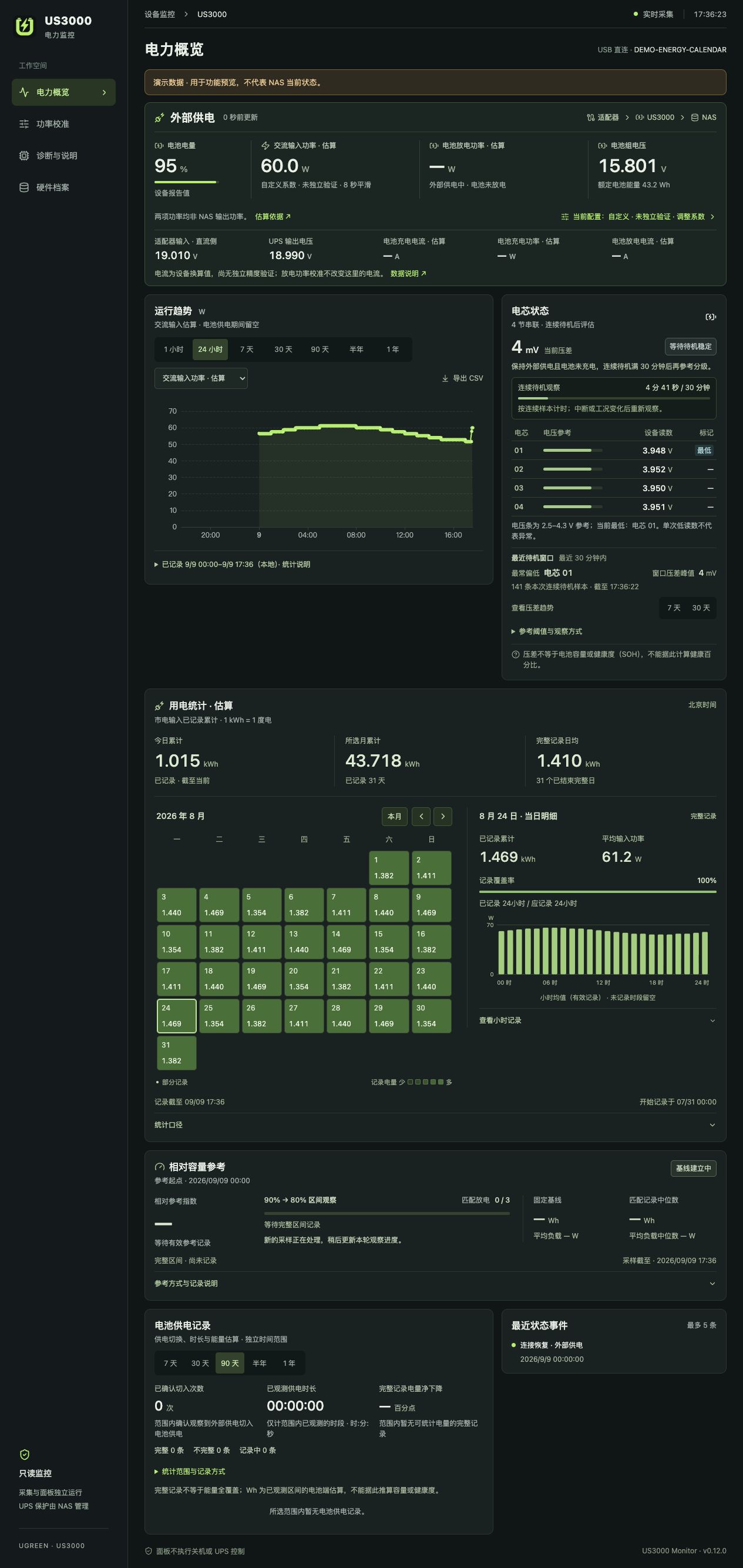743x1568 pixels.
Task: Select 半年 in 电池供电记录 range
Action: point(259,1364)
